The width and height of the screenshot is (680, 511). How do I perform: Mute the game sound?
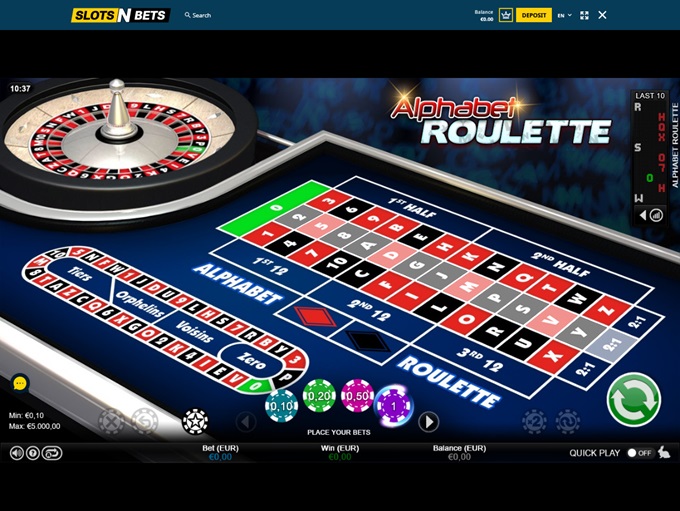tap(17, 453)
